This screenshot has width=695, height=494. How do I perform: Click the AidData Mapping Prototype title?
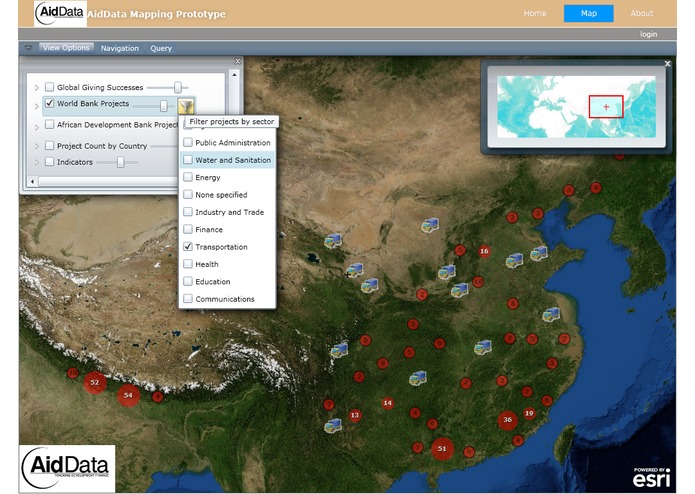tap(156, 14)
